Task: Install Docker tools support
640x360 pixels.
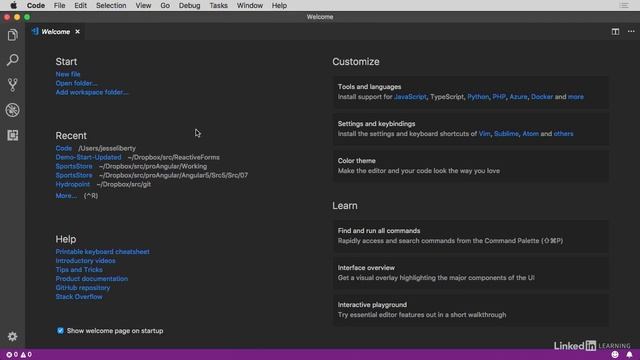Action: click(x=542, y=97)
